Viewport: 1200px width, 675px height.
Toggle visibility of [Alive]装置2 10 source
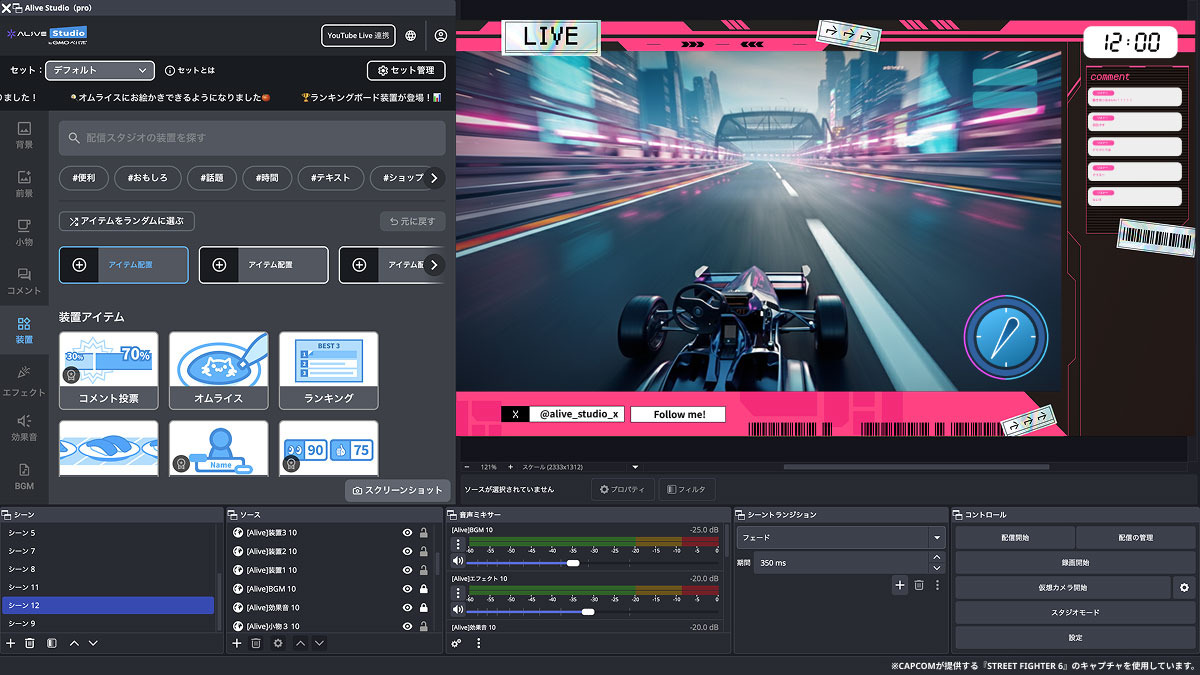[407, 551]
